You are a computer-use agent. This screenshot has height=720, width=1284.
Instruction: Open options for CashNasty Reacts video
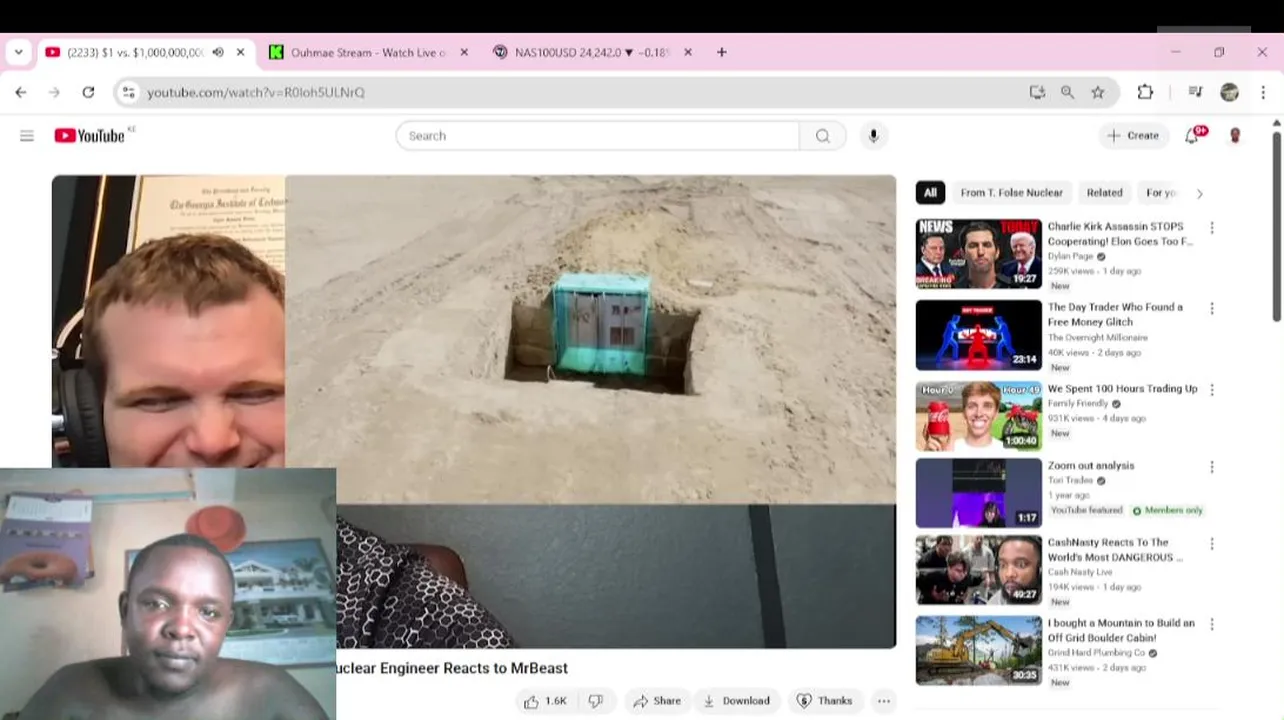tap(1212, 544)
